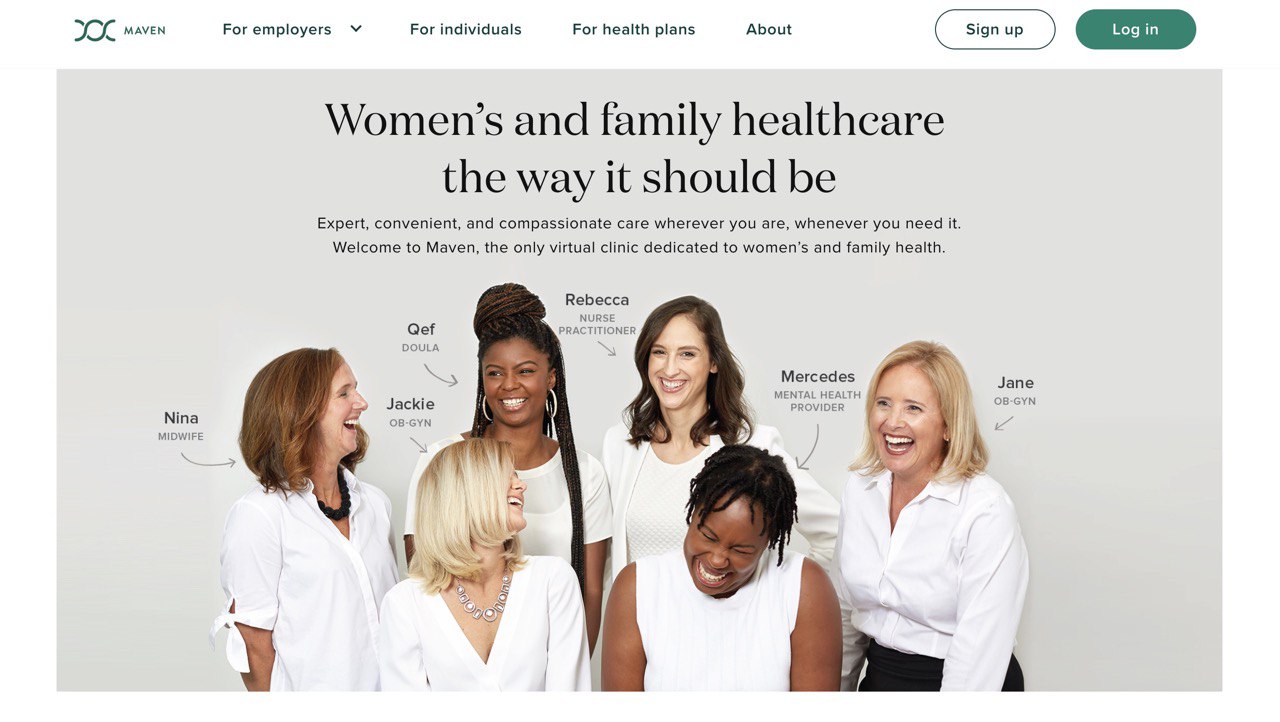The height and width of the screenshot is (722, 1280).
Task: Click the arrow below Qef Doula label
Action: click(440, 375)
